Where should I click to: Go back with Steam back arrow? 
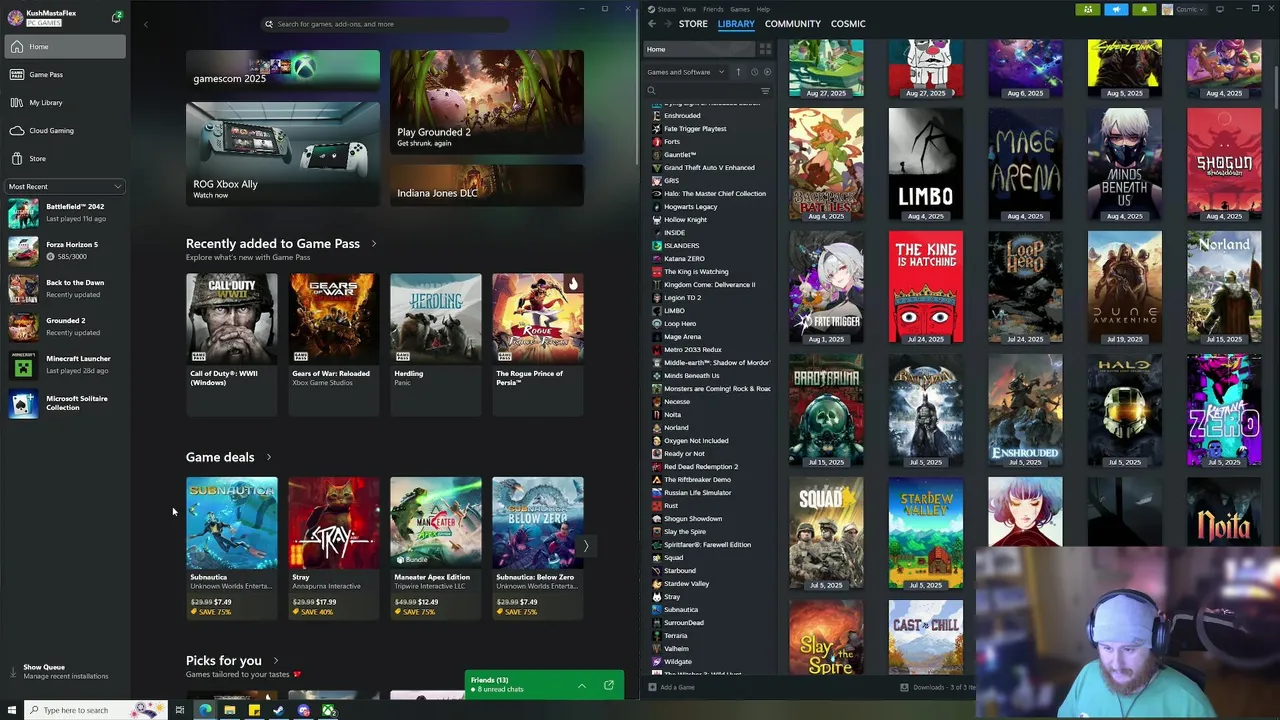tap(652, 24)
